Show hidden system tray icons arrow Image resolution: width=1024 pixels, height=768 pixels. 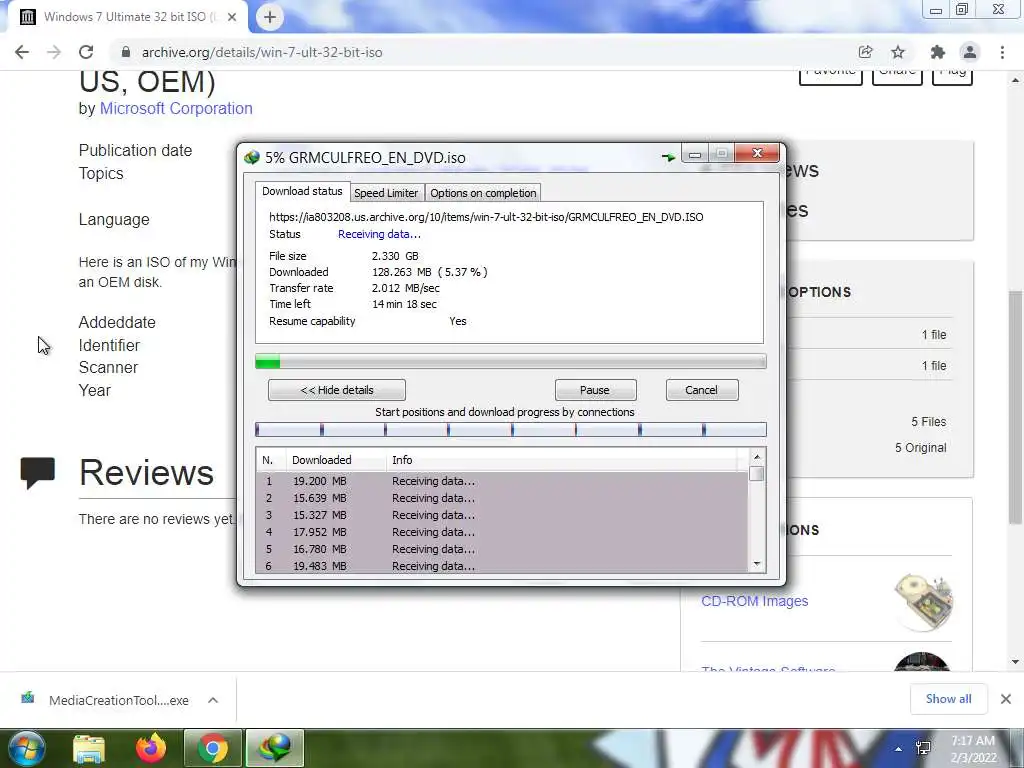pyautogui.click(x=899, y=749)
